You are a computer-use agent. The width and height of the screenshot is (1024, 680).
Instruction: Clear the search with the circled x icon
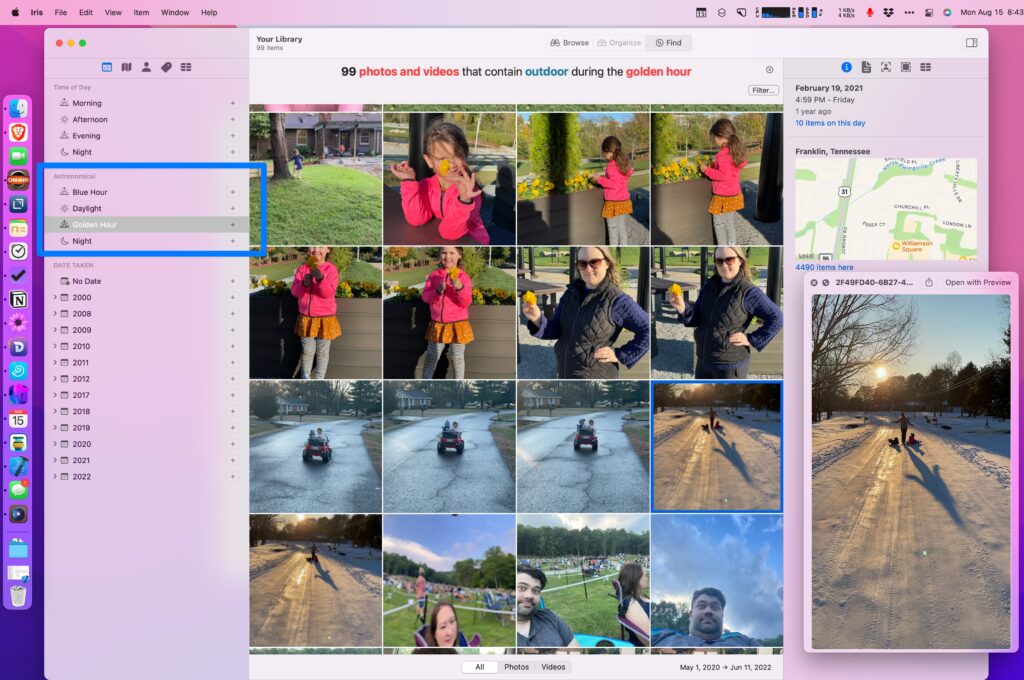tap(769, 70)
